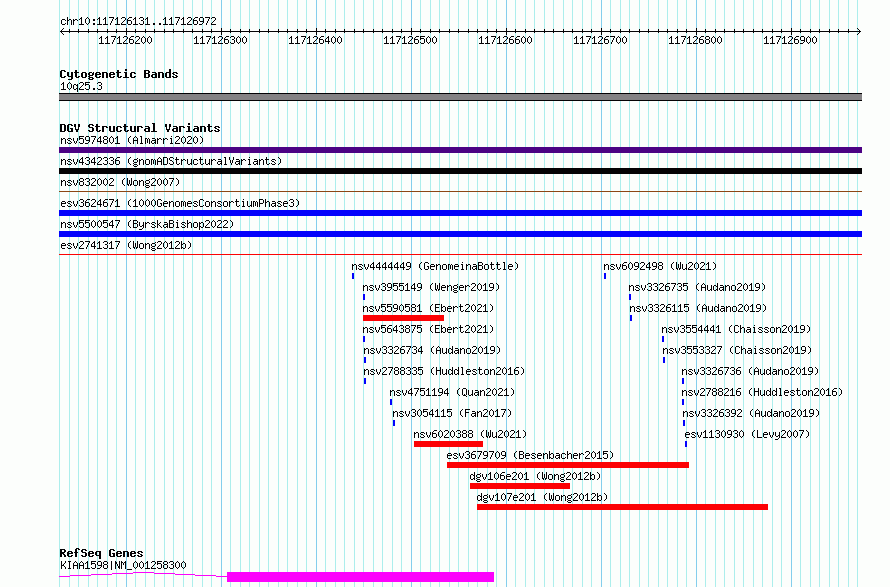
Task: Click the gray 10q25.3 cytogenetic band bar
Action: (x=460, y=97)
